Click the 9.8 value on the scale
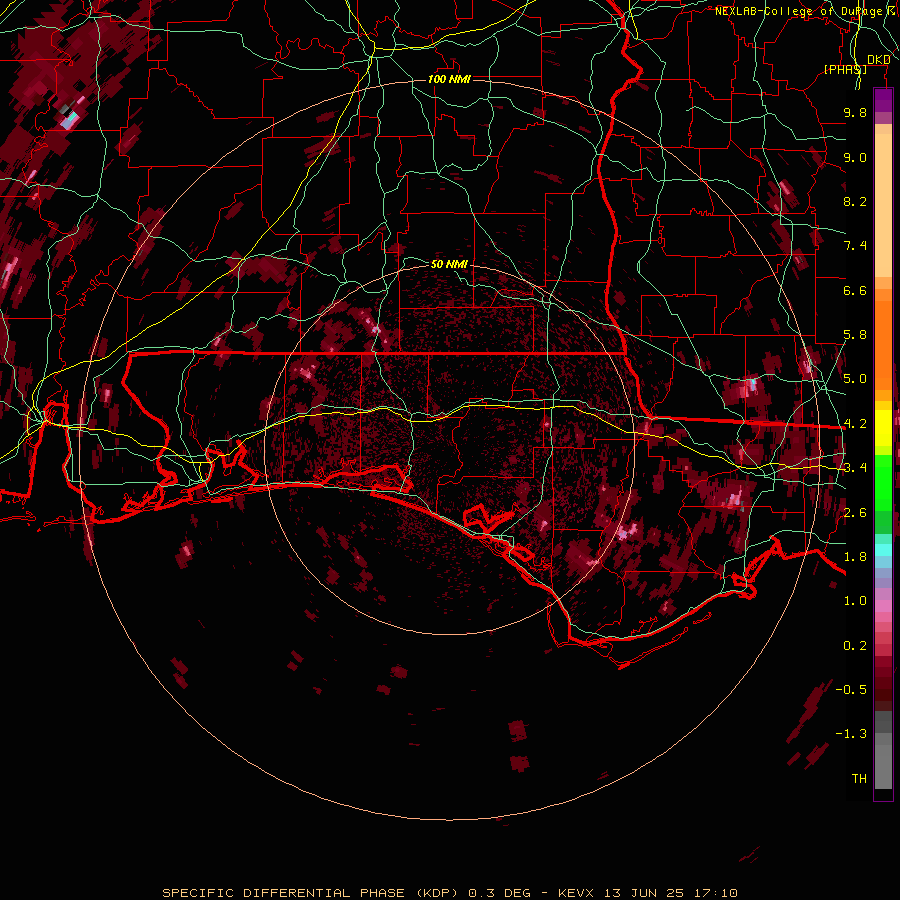900x900 pixels. click(855, 112)
